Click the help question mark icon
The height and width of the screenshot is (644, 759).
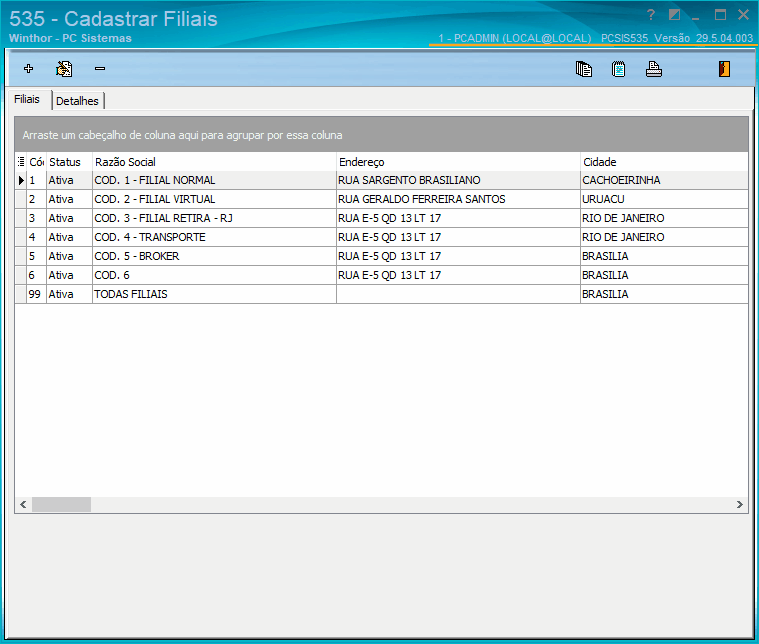[x=651, y=15]
